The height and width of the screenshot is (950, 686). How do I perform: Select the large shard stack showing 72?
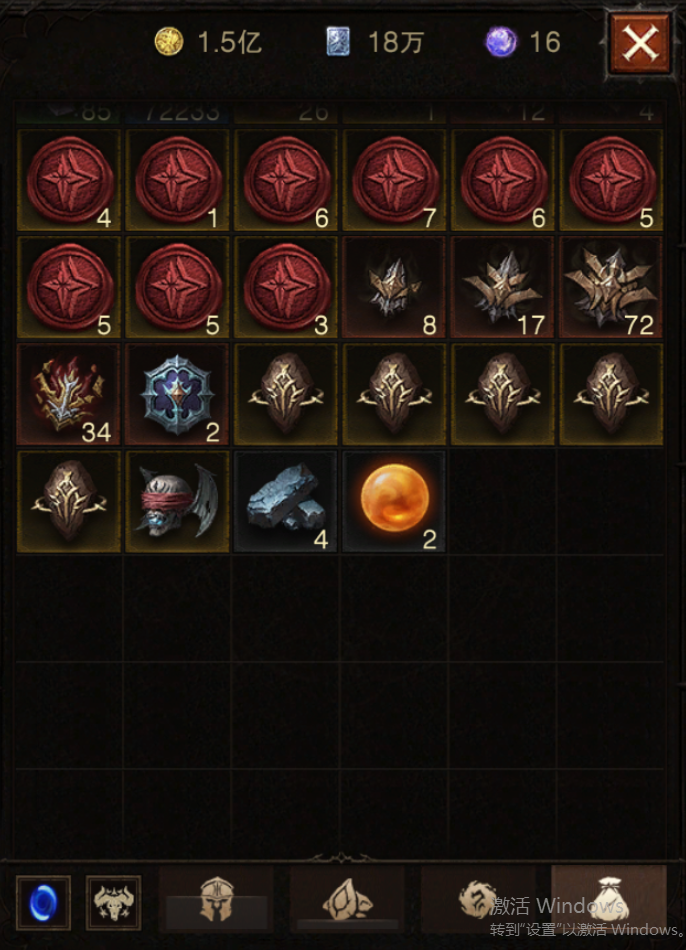pyautogui.click(x=611, y=287)
